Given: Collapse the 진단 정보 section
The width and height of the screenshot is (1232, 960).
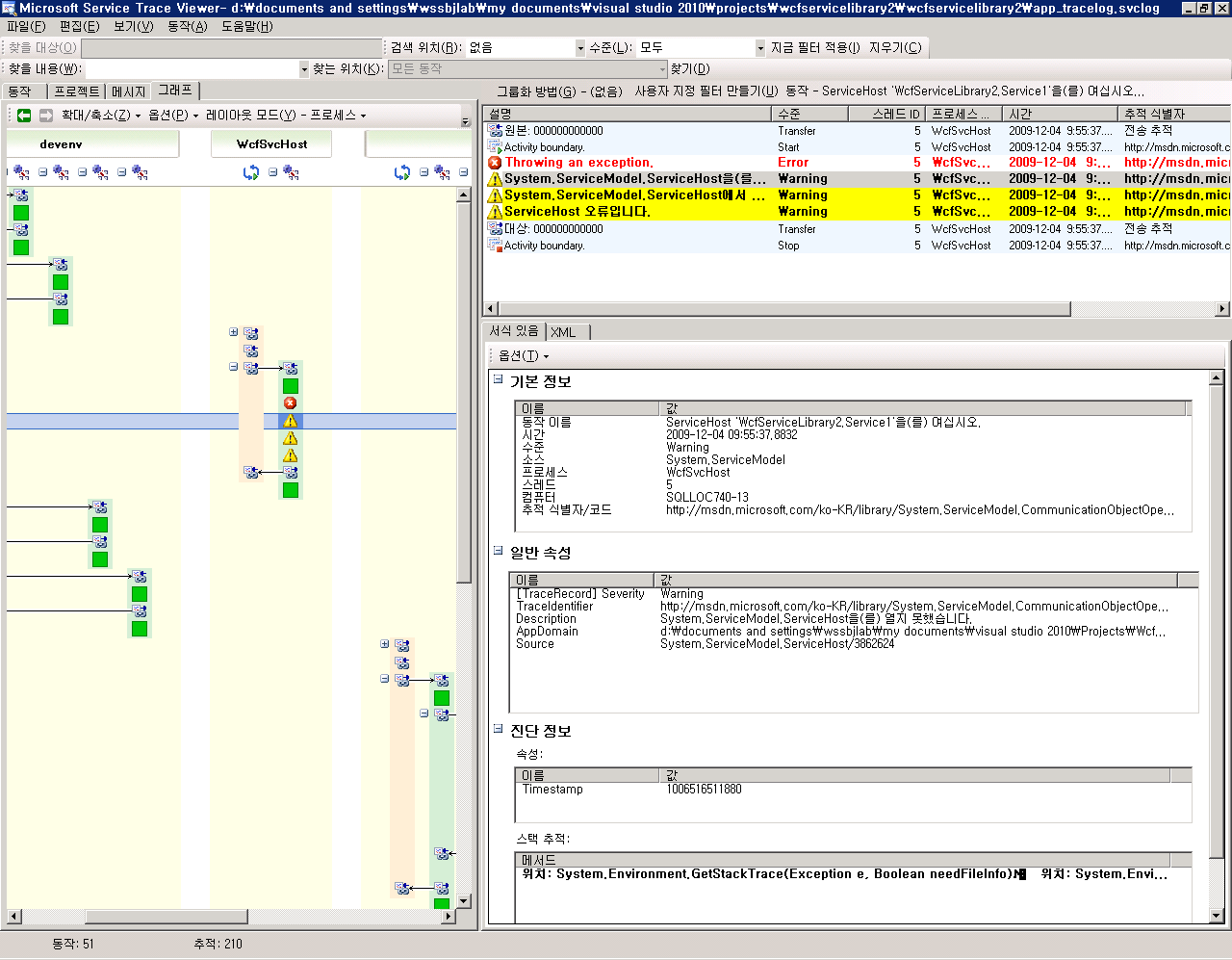Looking at the screenshot, I should 498,729.
